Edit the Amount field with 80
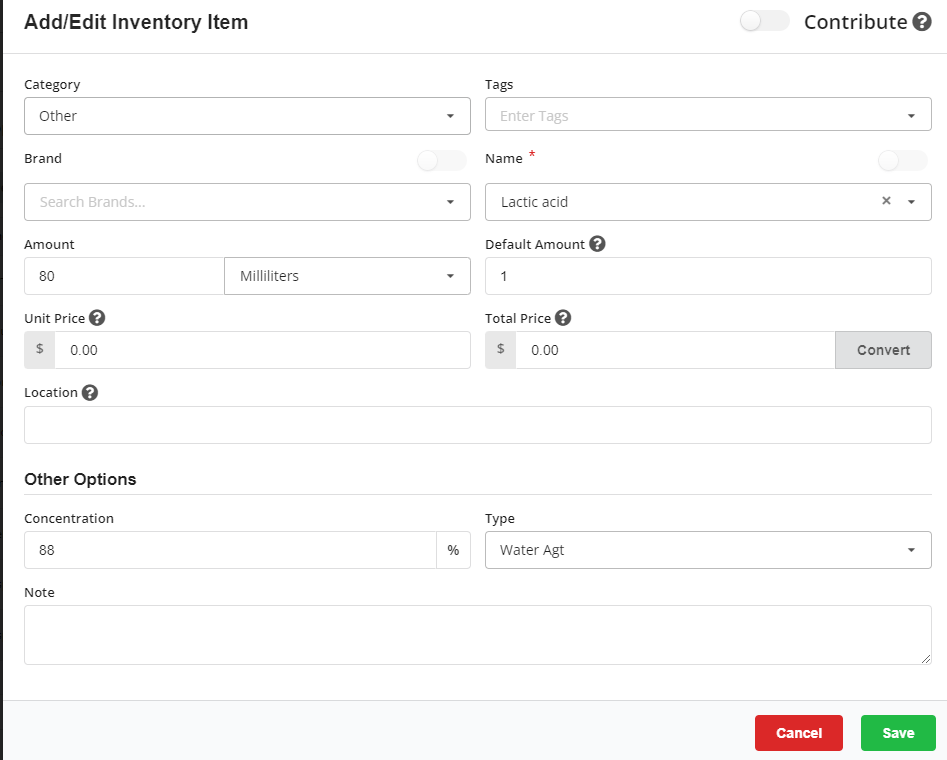This screenshot has width=947, height=760. [x=124, y=276]
